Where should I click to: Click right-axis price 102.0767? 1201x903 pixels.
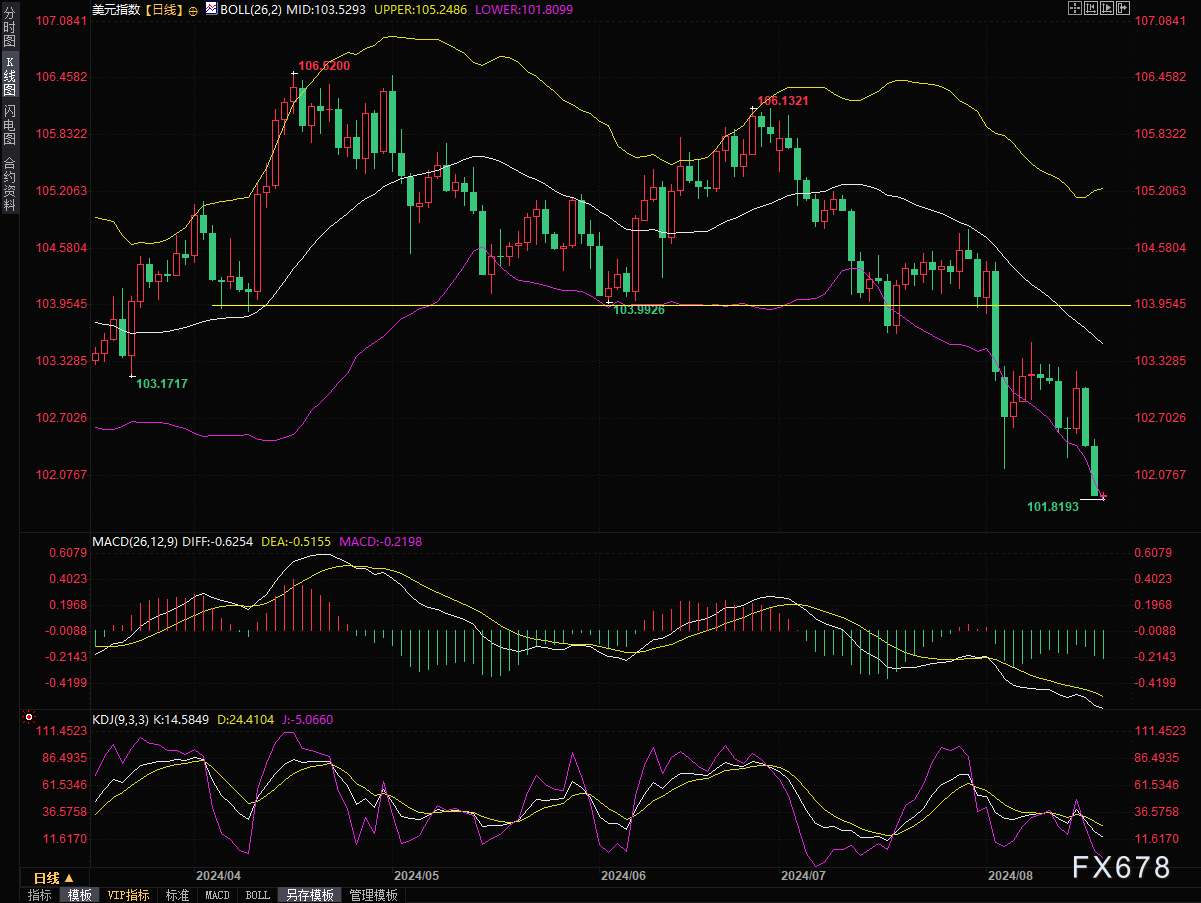point(1161,474)
